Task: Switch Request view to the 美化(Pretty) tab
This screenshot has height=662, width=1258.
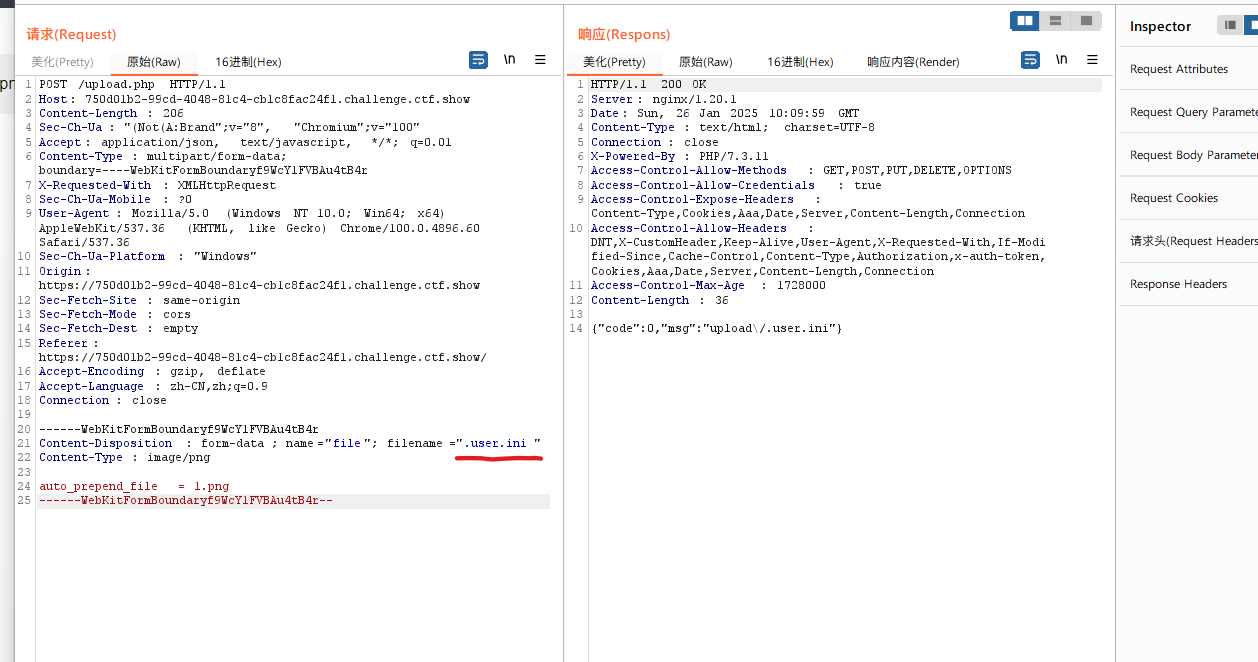Action: 62,62
